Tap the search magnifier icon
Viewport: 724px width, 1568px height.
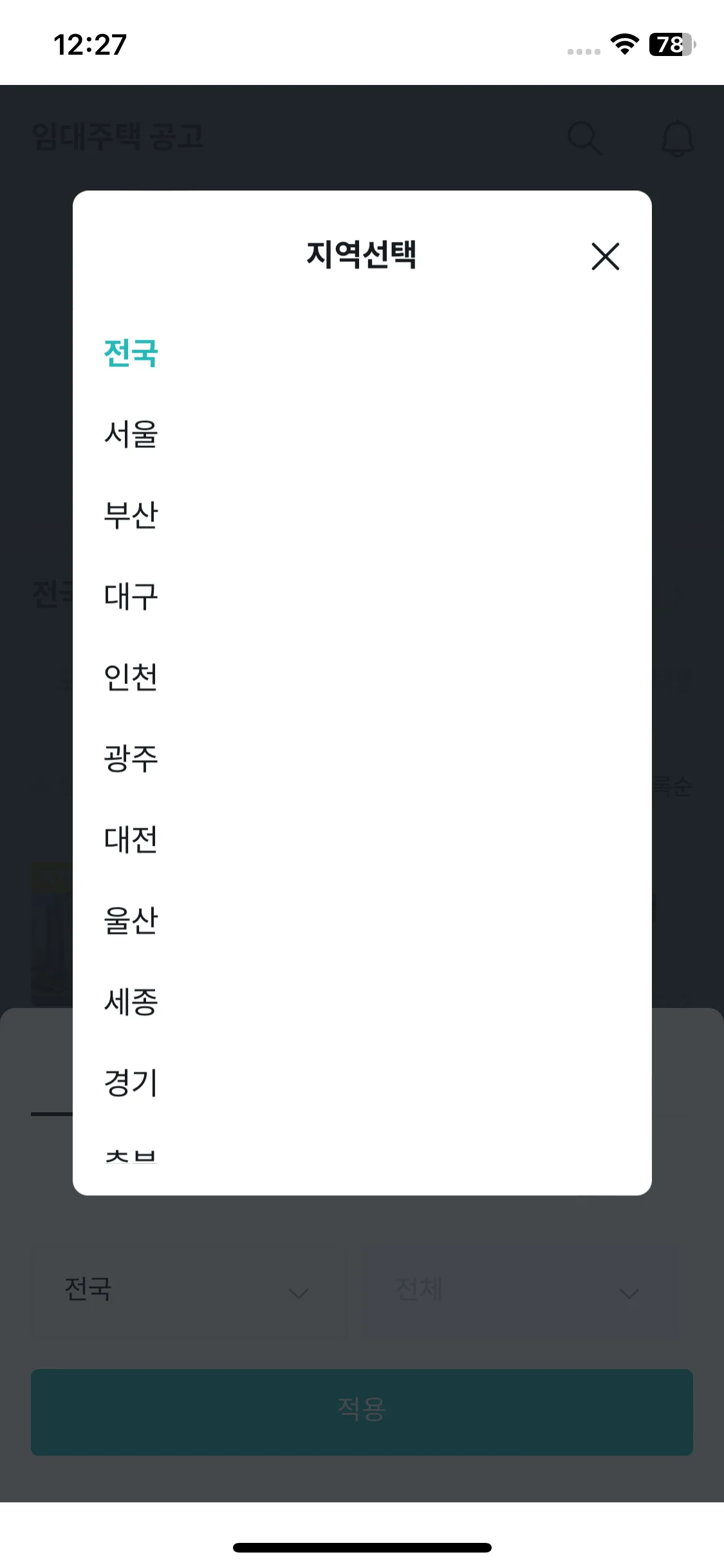(x=584, y=138)
